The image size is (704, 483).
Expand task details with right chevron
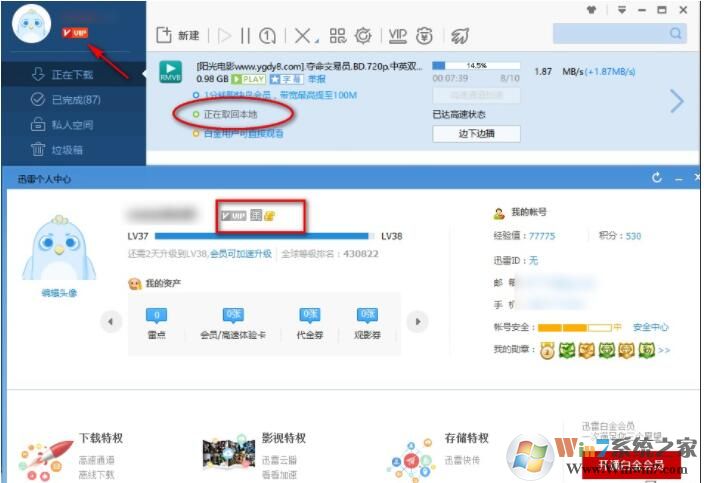tap(677, 101)
